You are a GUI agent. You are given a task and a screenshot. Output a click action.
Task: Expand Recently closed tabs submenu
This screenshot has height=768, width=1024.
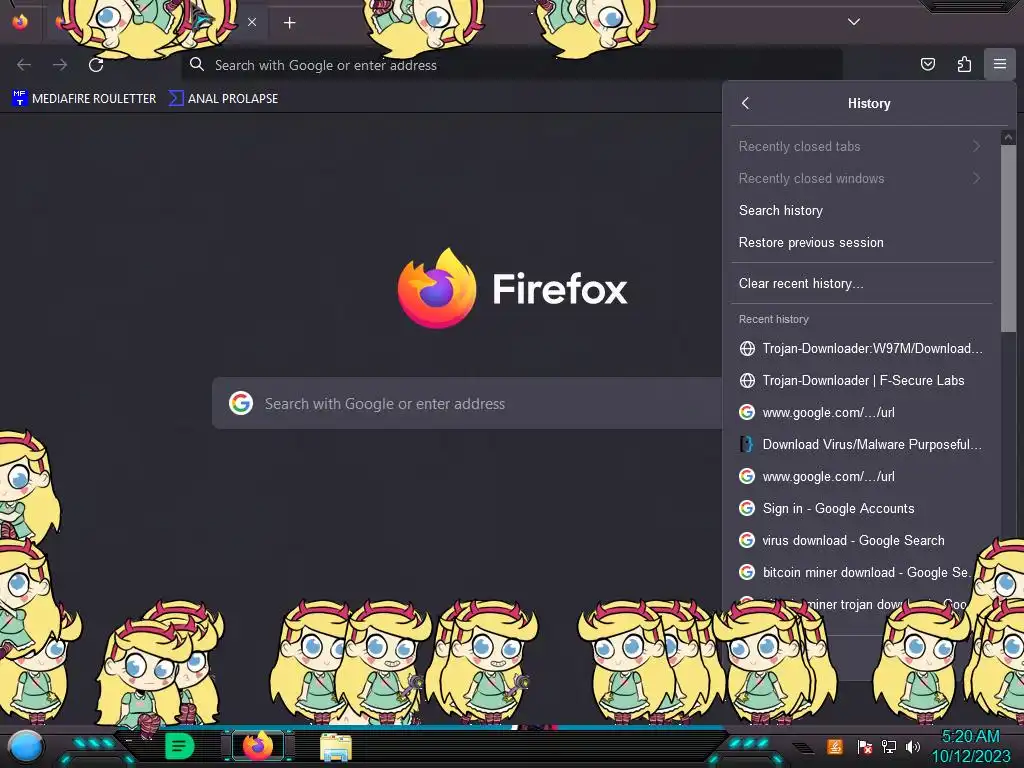coord(861,146)
